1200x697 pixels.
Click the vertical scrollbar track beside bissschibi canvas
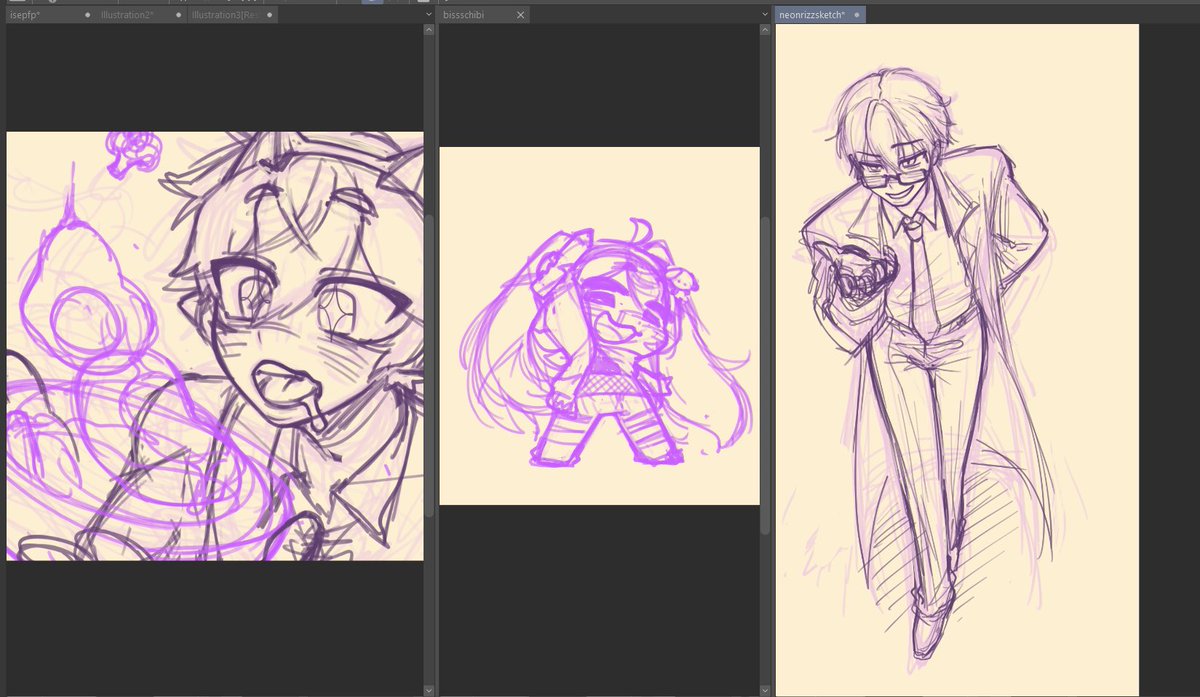[x=763, y=350]
